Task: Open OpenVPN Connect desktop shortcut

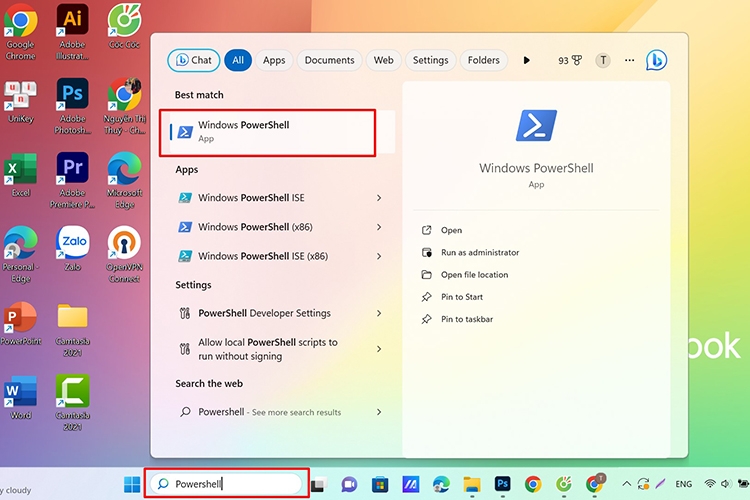Action: tap(124, 254)
